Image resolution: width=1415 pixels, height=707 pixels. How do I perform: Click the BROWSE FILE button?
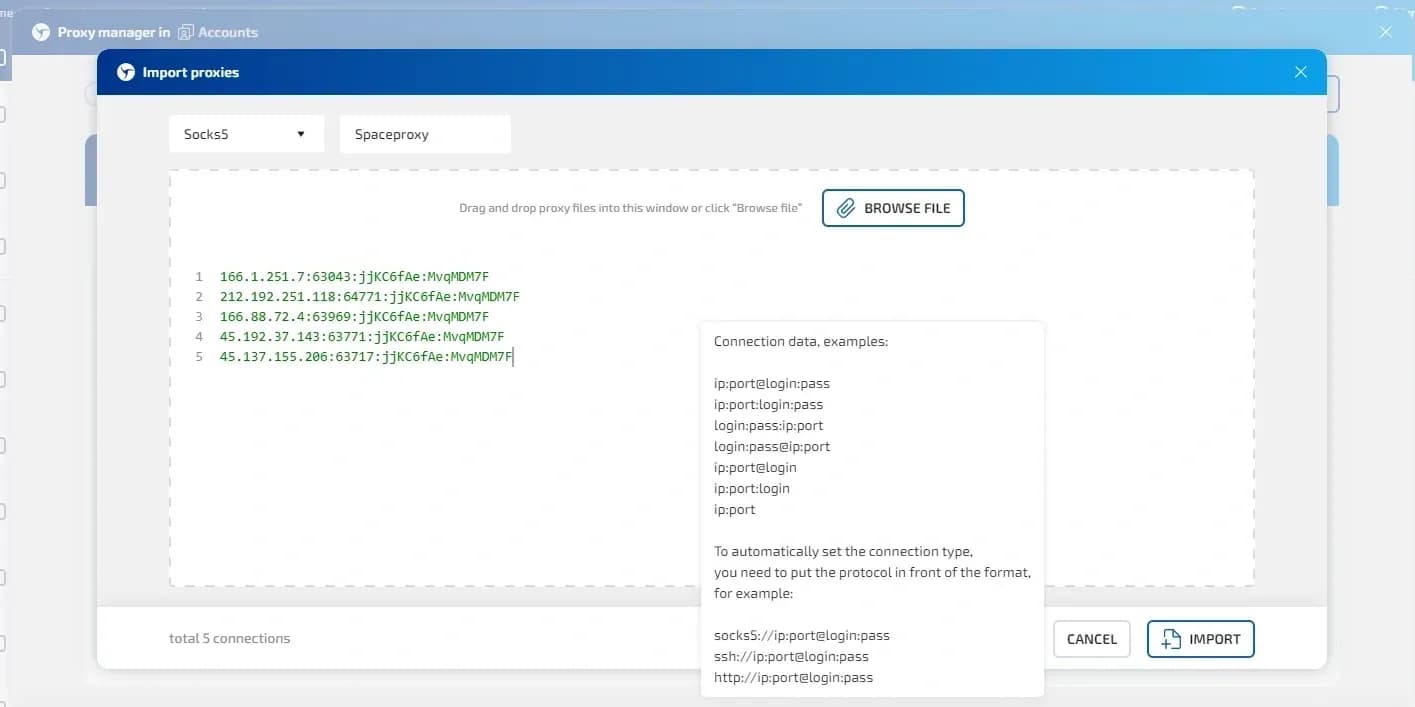click(892, 208)
